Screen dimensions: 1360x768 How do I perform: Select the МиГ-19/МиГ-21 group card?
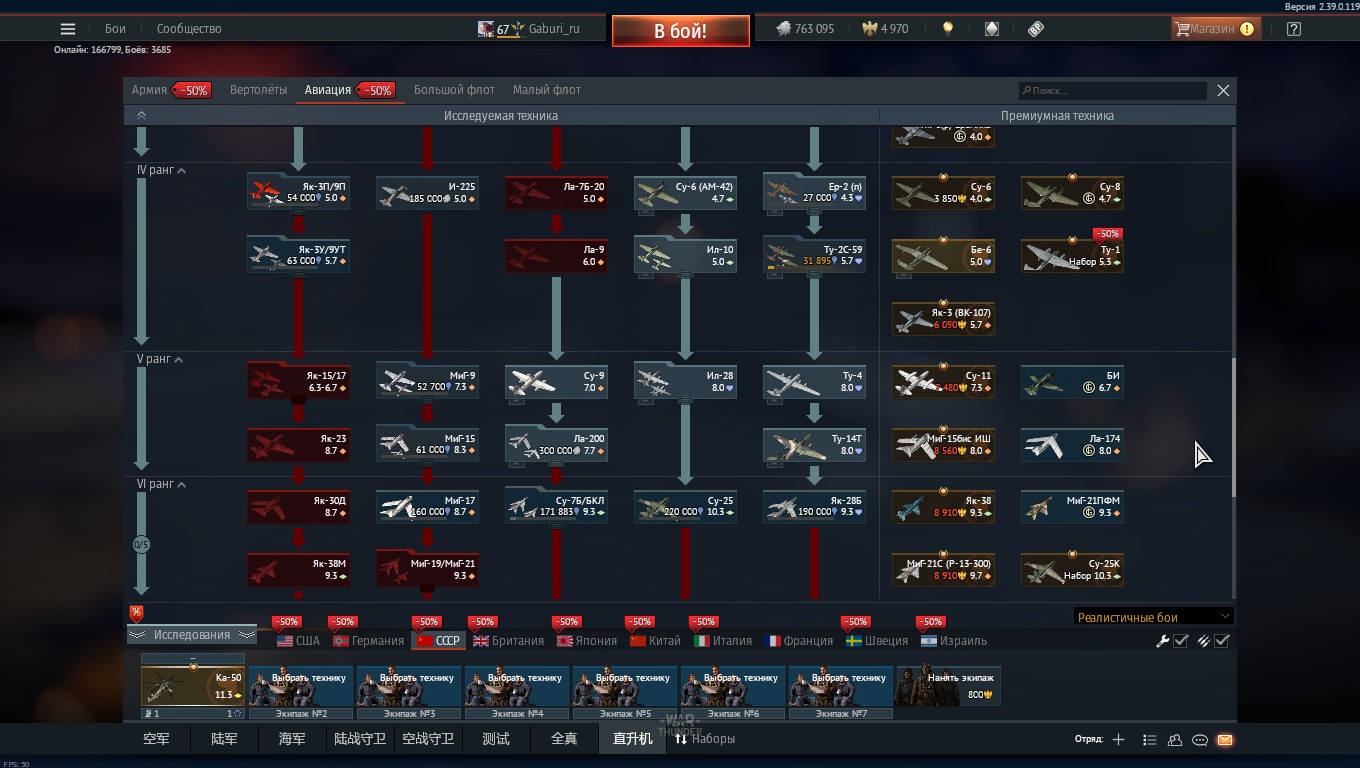click(427, 570)
